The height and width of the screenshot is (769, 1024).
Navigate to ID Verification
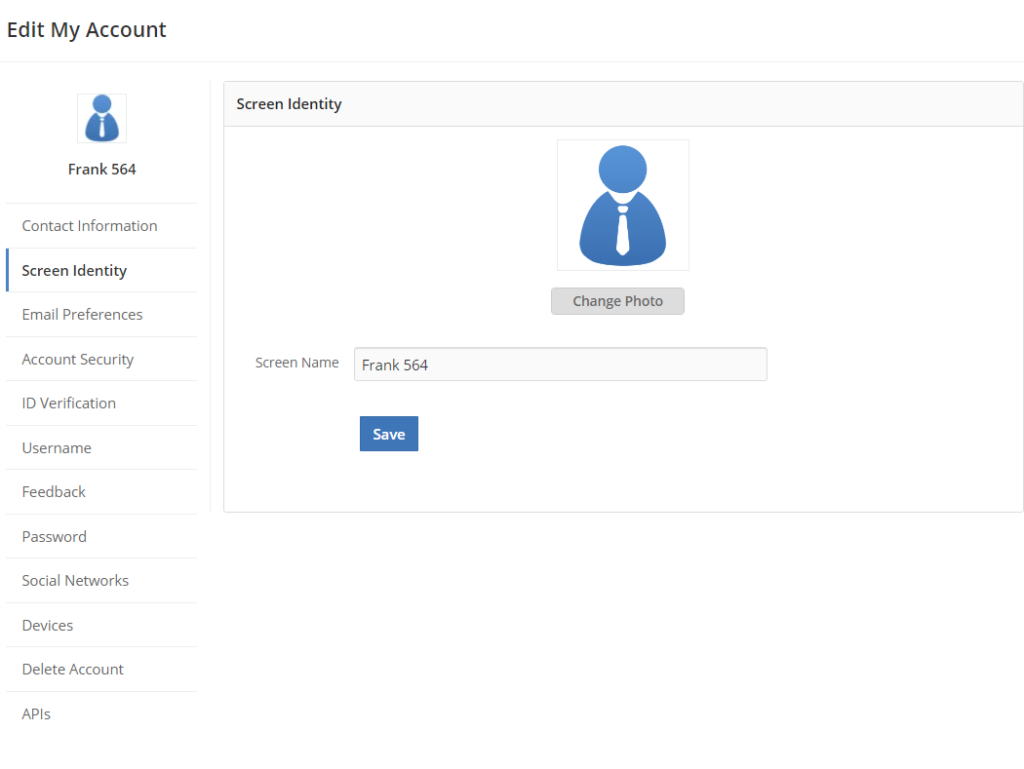point(69,403)
